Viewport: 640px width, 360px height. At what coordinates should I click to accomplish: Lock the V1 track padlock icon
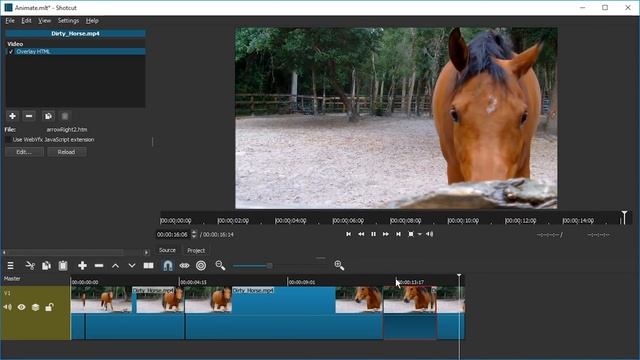tap(49, 307)
